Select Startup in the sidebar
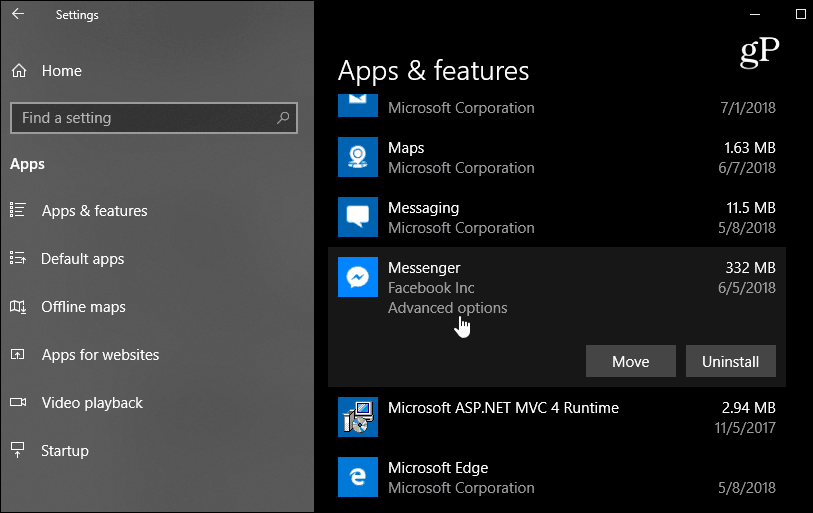The image size is (813, 513). [x=65, y=451]
